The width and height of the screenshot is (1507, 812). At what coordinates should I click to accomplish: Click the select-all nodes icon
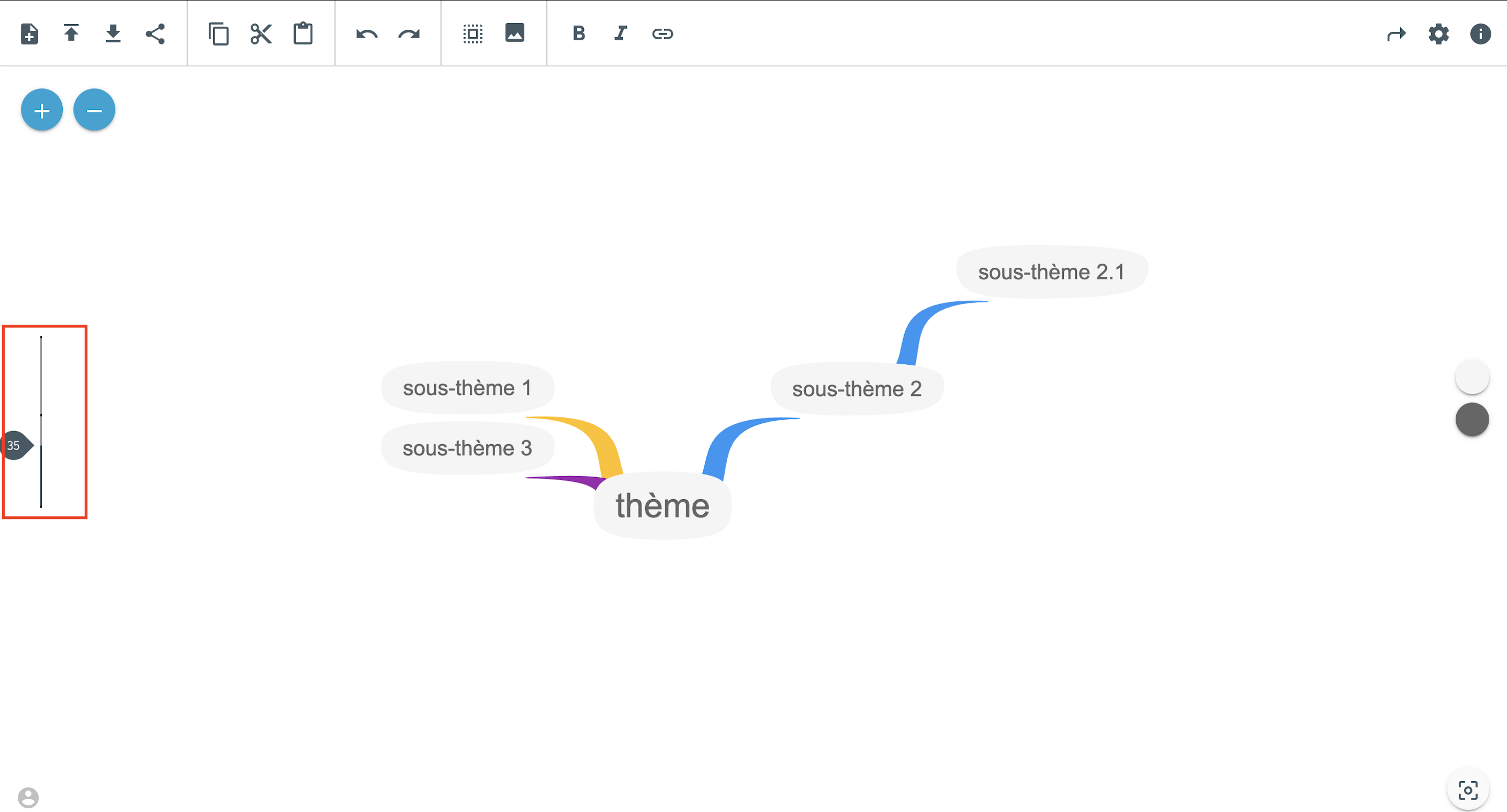coord(473,33)
